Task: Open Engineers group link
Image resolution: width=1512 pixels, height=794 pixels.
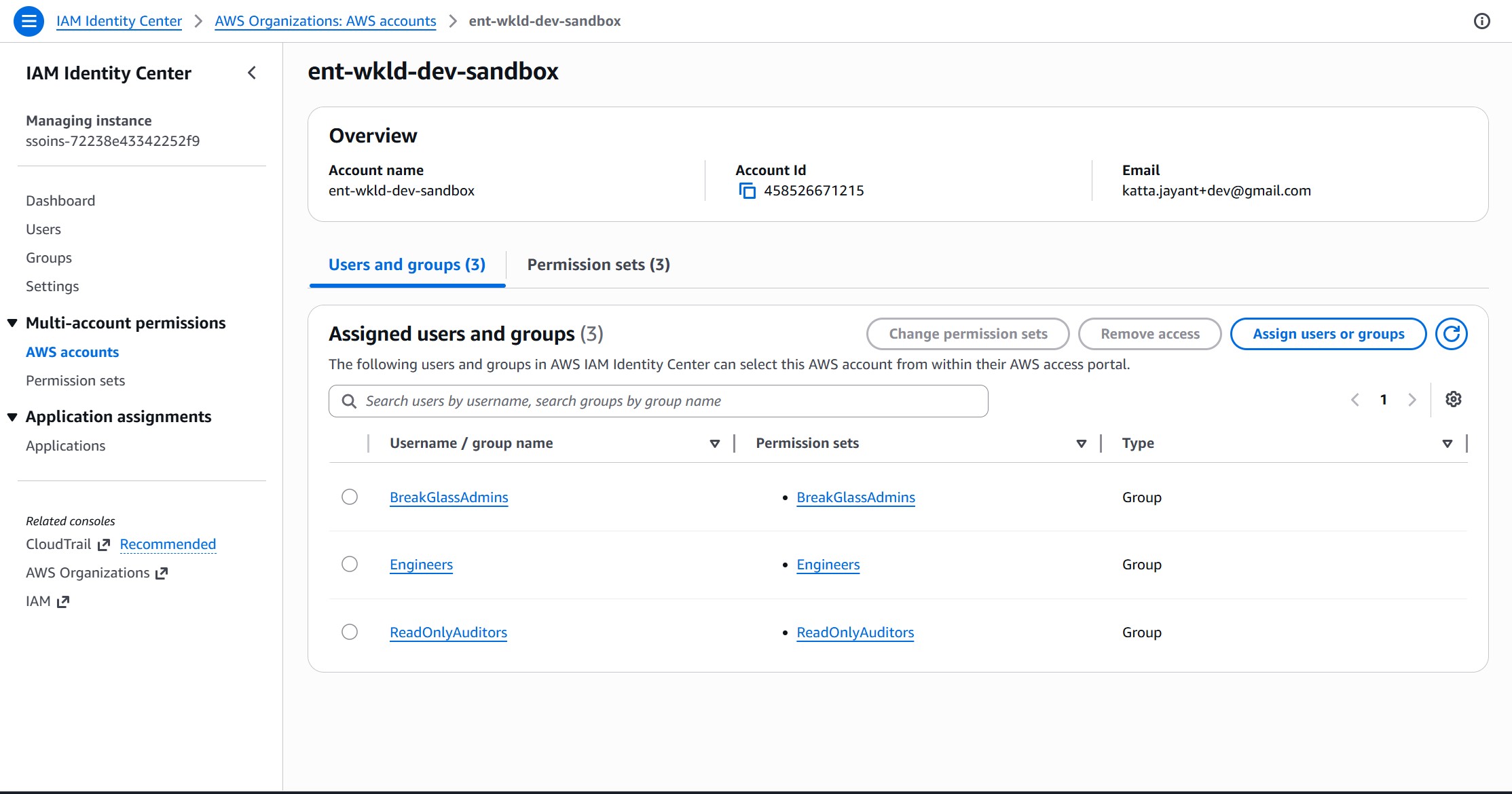Action: tap(421, 565)
